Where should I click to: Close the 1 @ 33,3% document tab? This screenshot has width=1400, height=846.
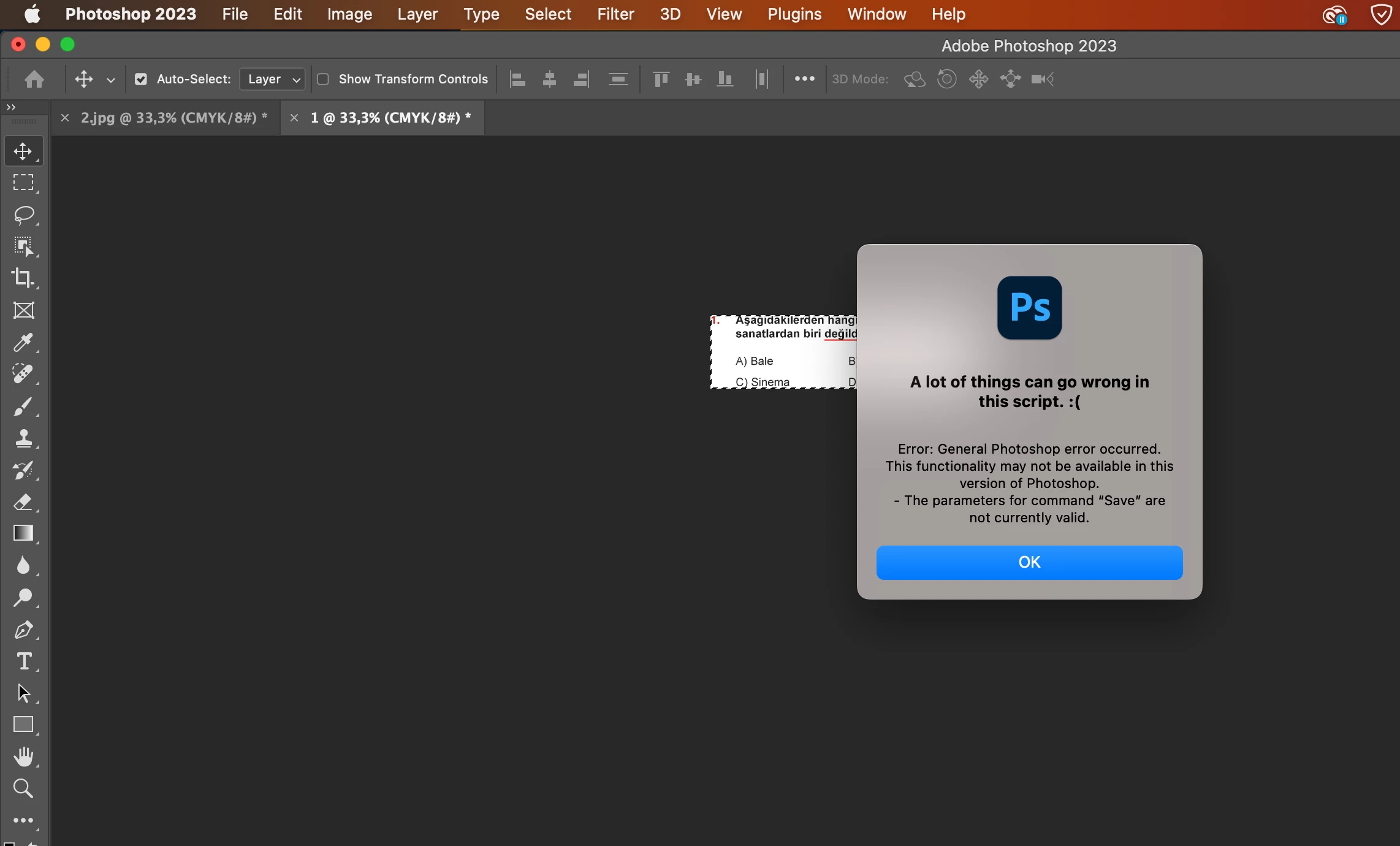294,118
